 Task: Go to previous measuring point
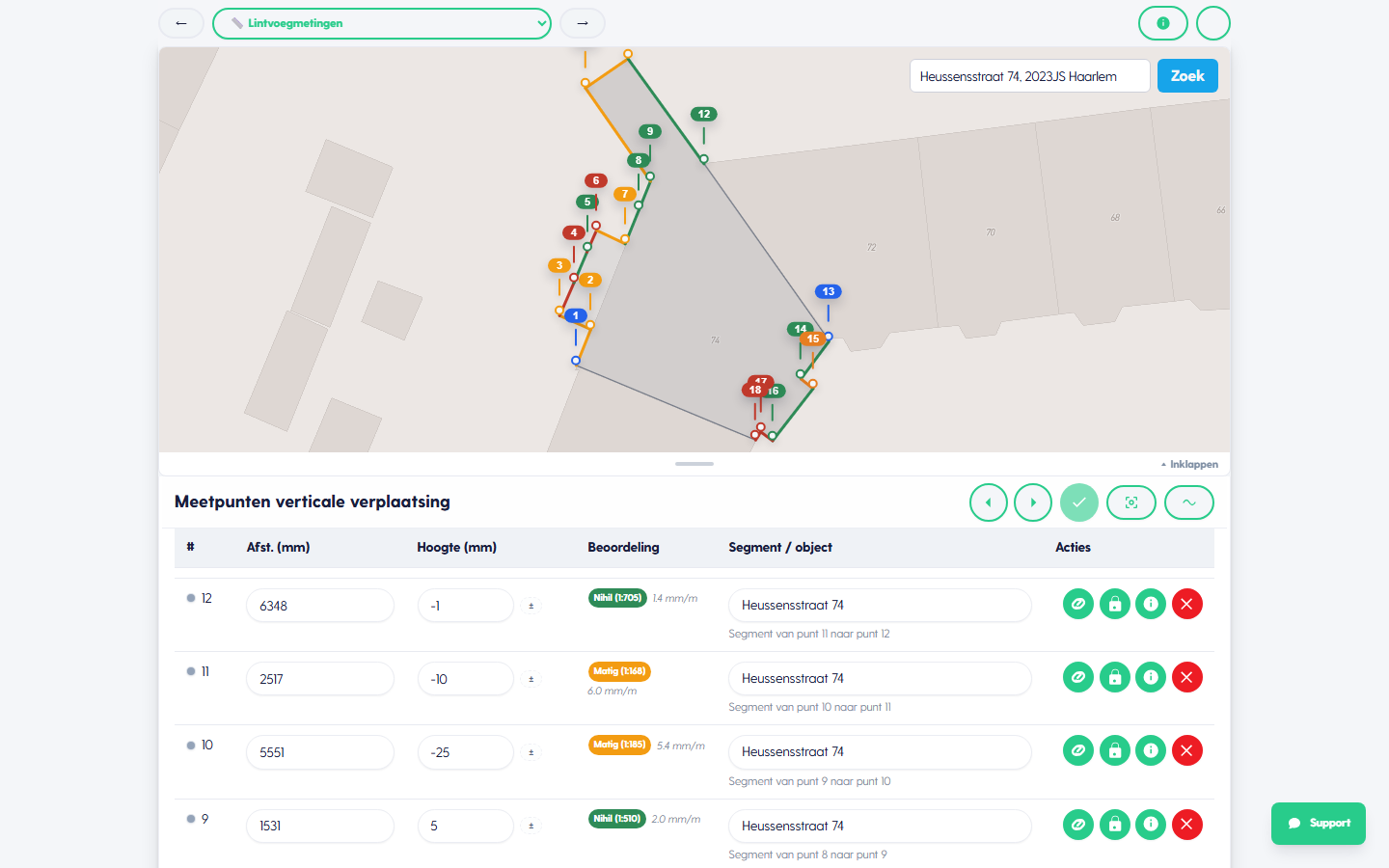click(x=989, y=502)
